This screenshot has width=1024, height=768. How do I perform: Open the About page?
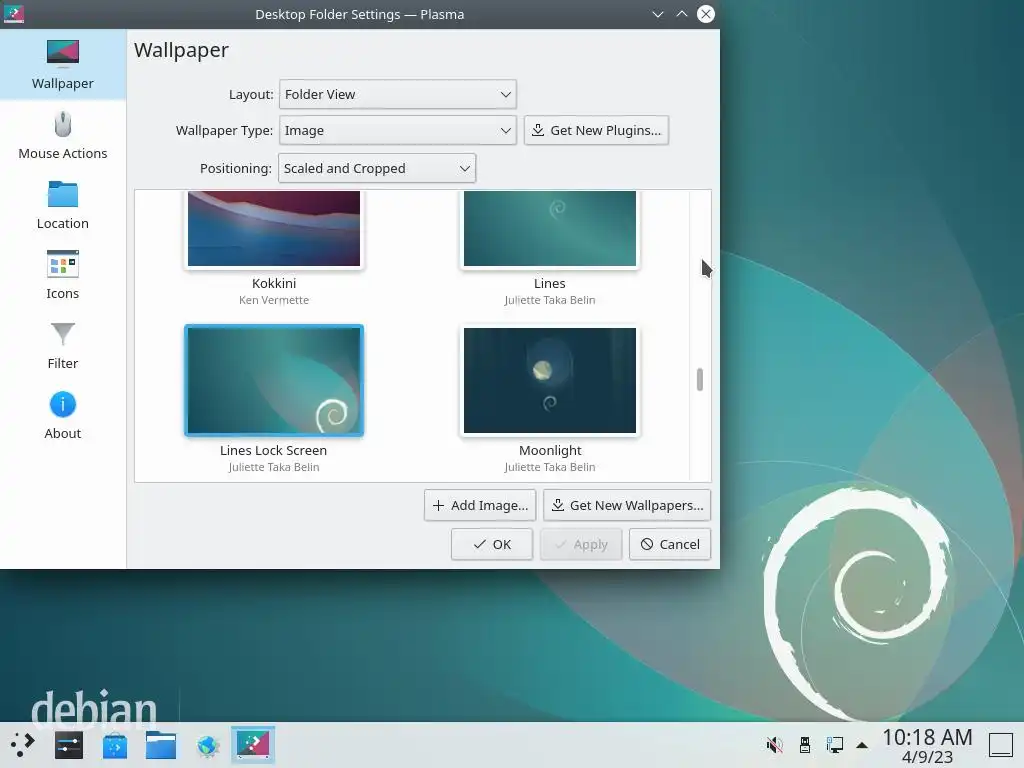63,415
